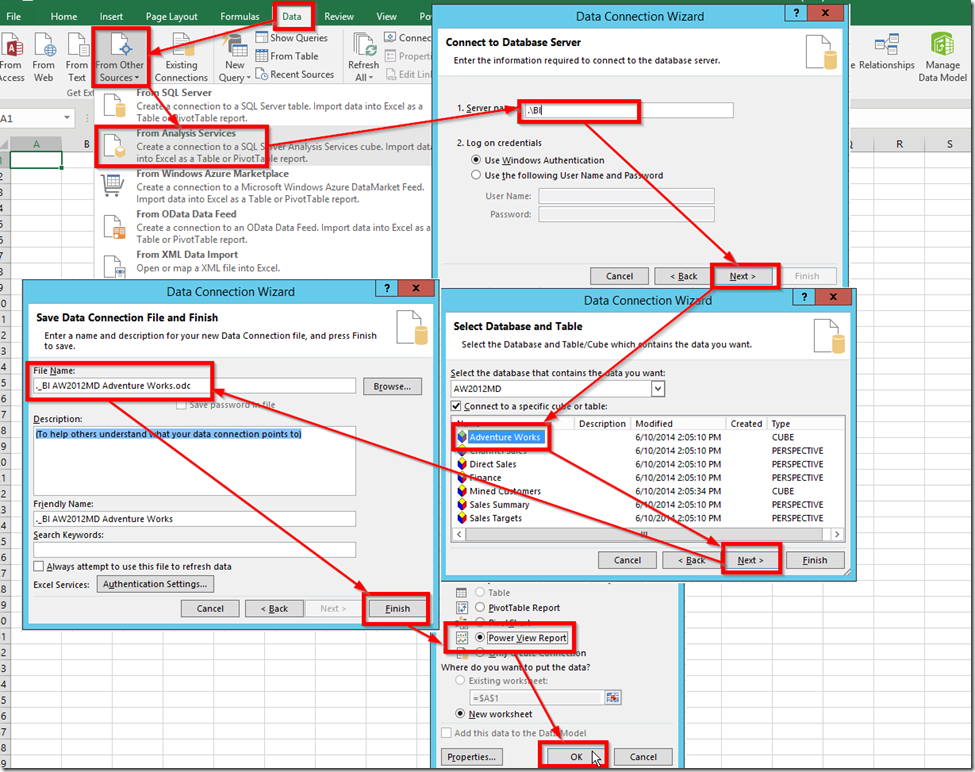Open the Insert ribbon tab

click(x=111, y=17)
